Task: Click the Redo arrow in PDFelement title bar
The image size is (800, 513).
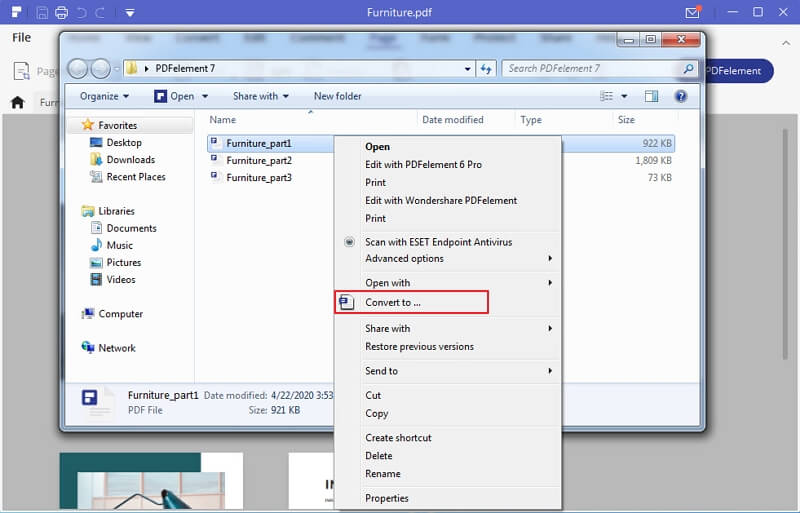Action: click(x=100, y=12)
